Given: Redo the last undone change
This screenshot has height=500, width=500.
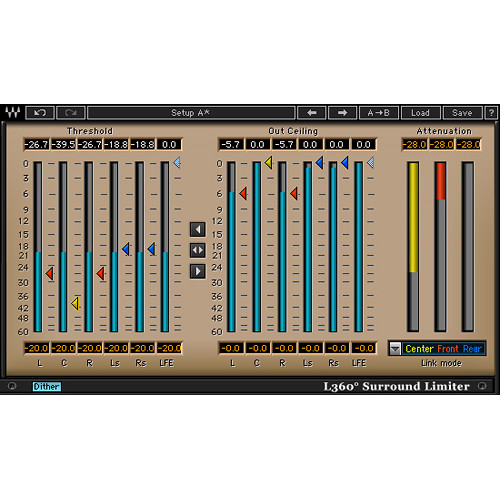Looking at the screenshot, I should point(71,113).
